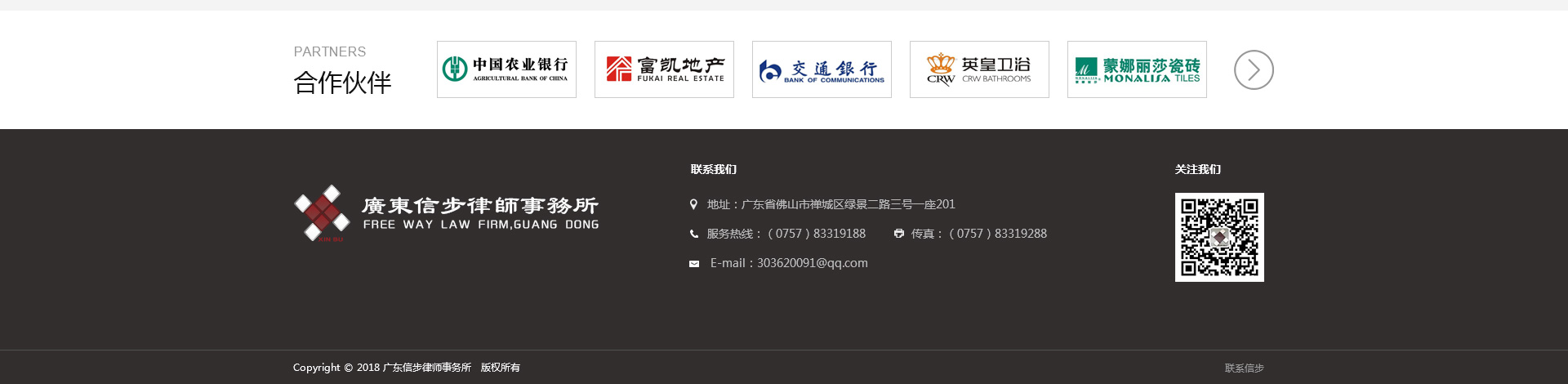Show next partners with the circular arrow
This screenshot has height=384, width=1568.
pos(1254,70)
